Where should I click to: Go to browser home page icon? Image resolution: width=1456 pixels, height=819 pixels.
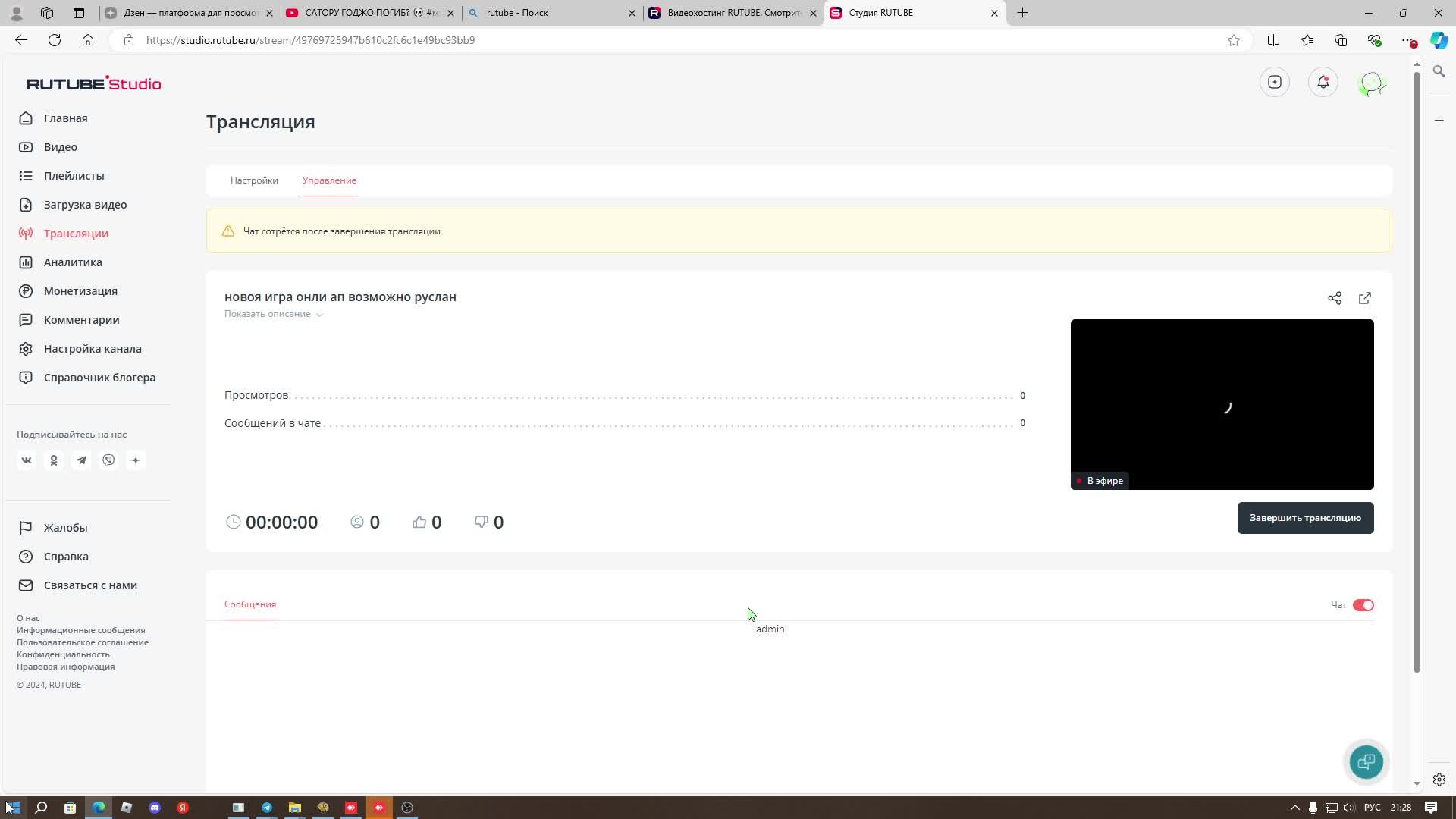(88, 40)
